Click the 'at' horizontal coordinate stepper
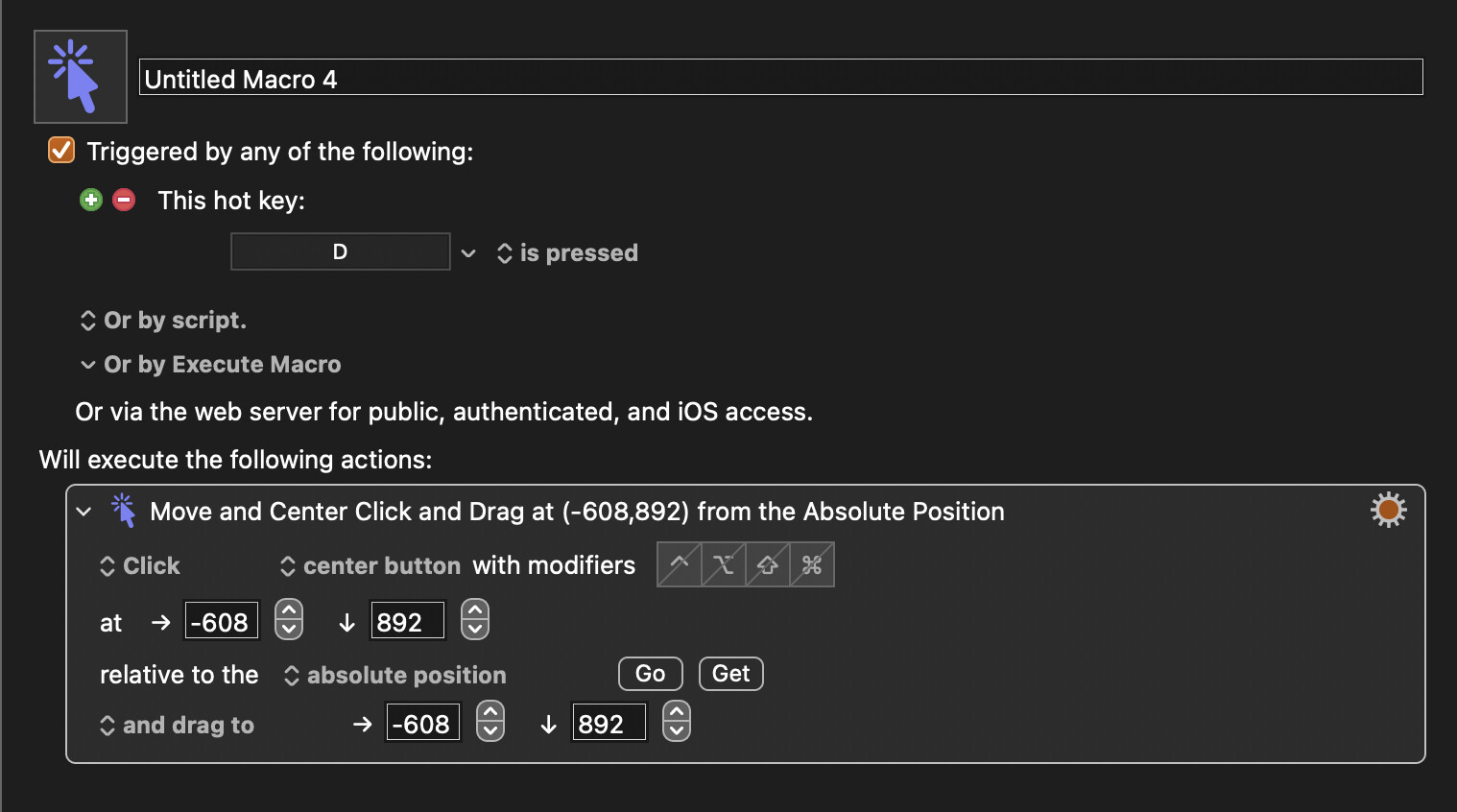This screenshot has height=812, width=1457. pyautogui.click(x=289, y=620)
